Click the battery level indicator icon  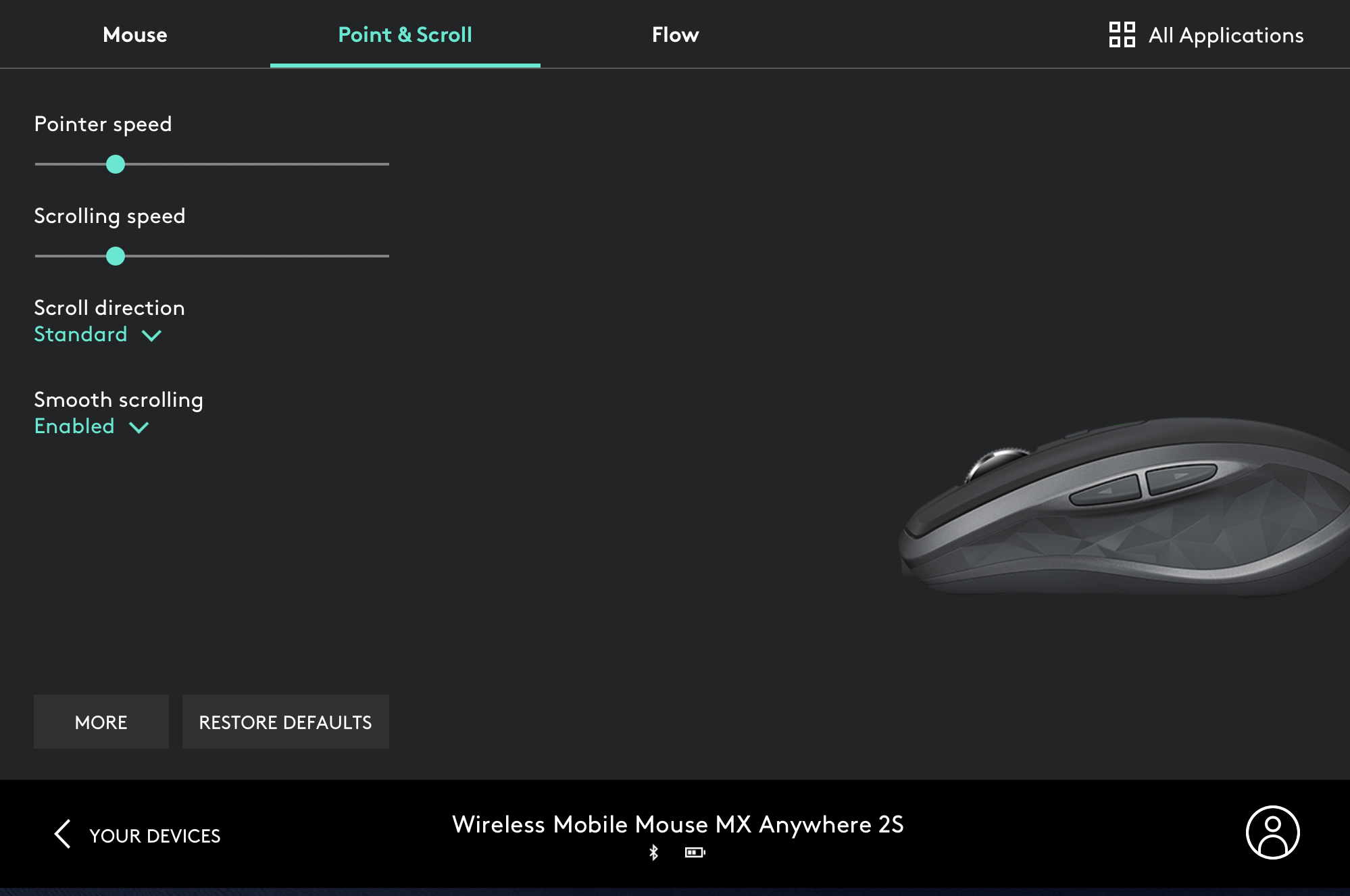695,853
